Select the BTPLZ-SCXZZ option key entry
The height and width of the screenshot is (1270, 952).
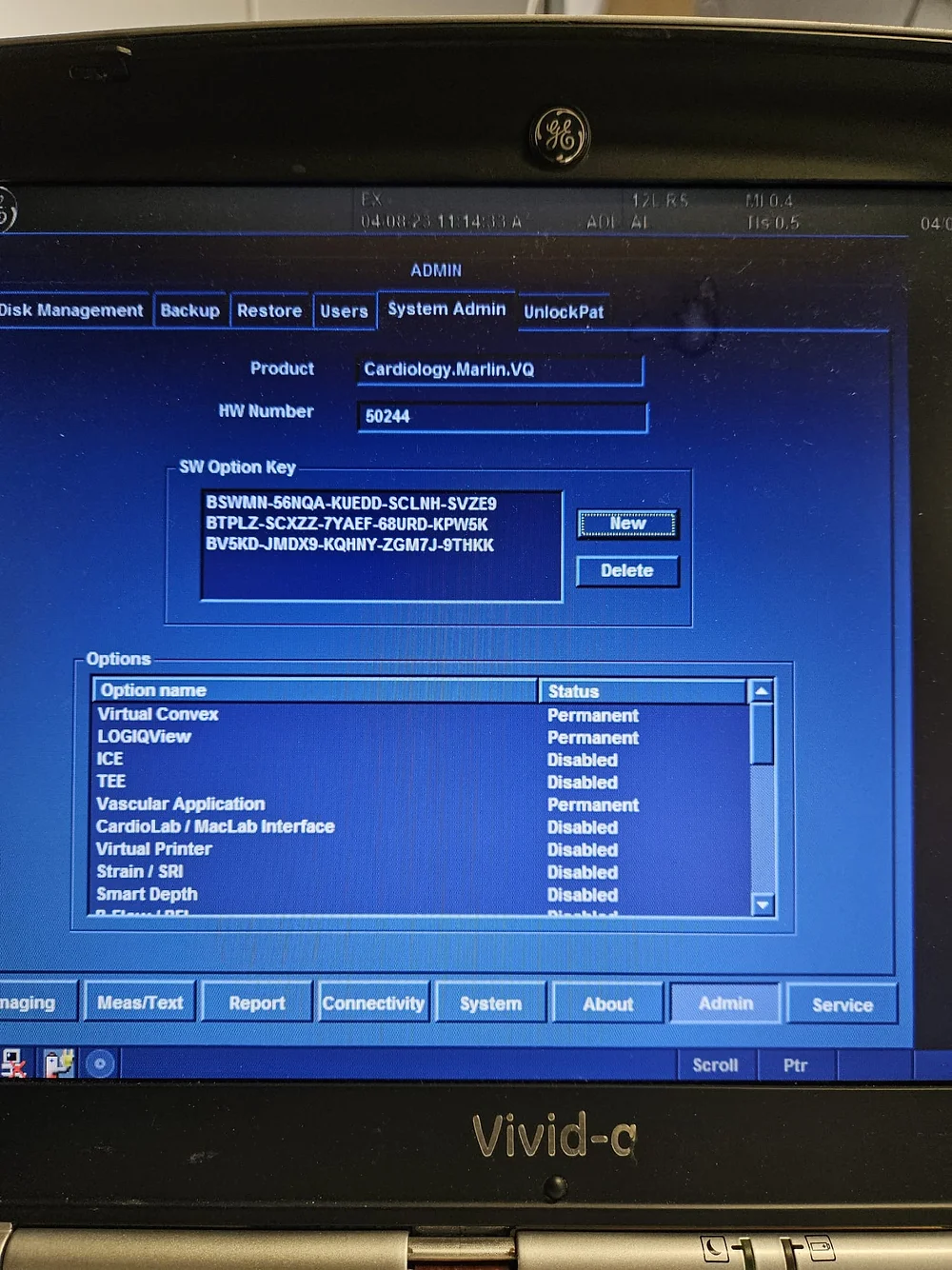click(x=347, y=524)
